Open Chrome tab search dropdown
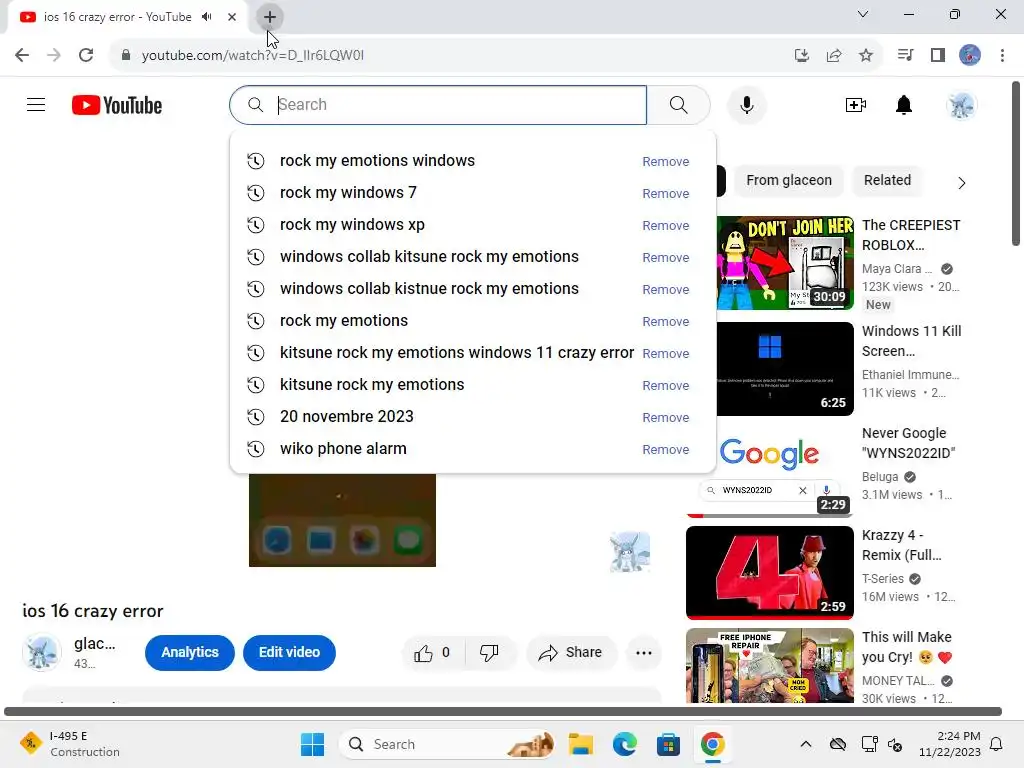This screenshot has width=1024, height=768. click(x=863, y=14)
